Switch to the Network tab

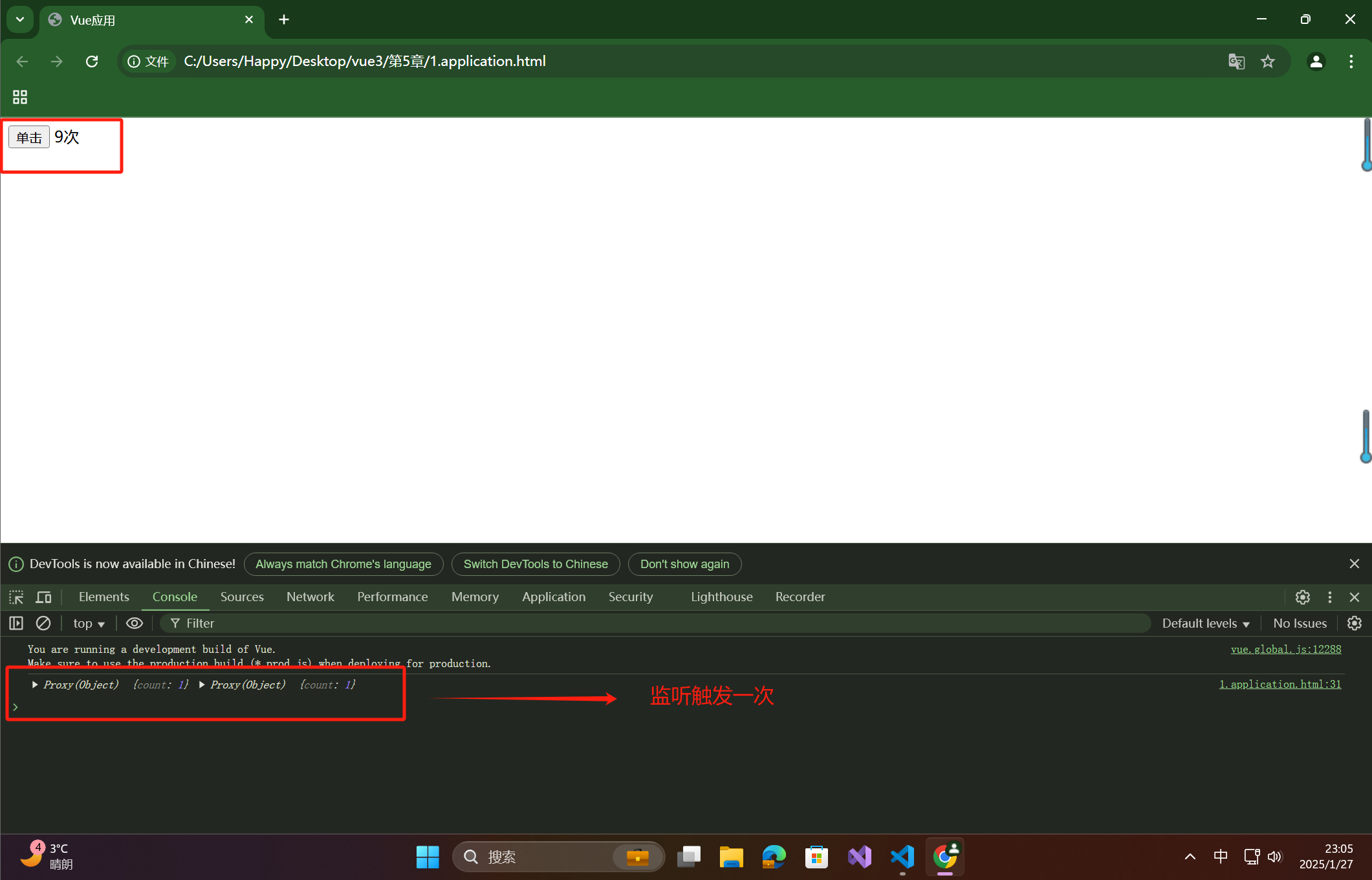(x=310, y=597)
